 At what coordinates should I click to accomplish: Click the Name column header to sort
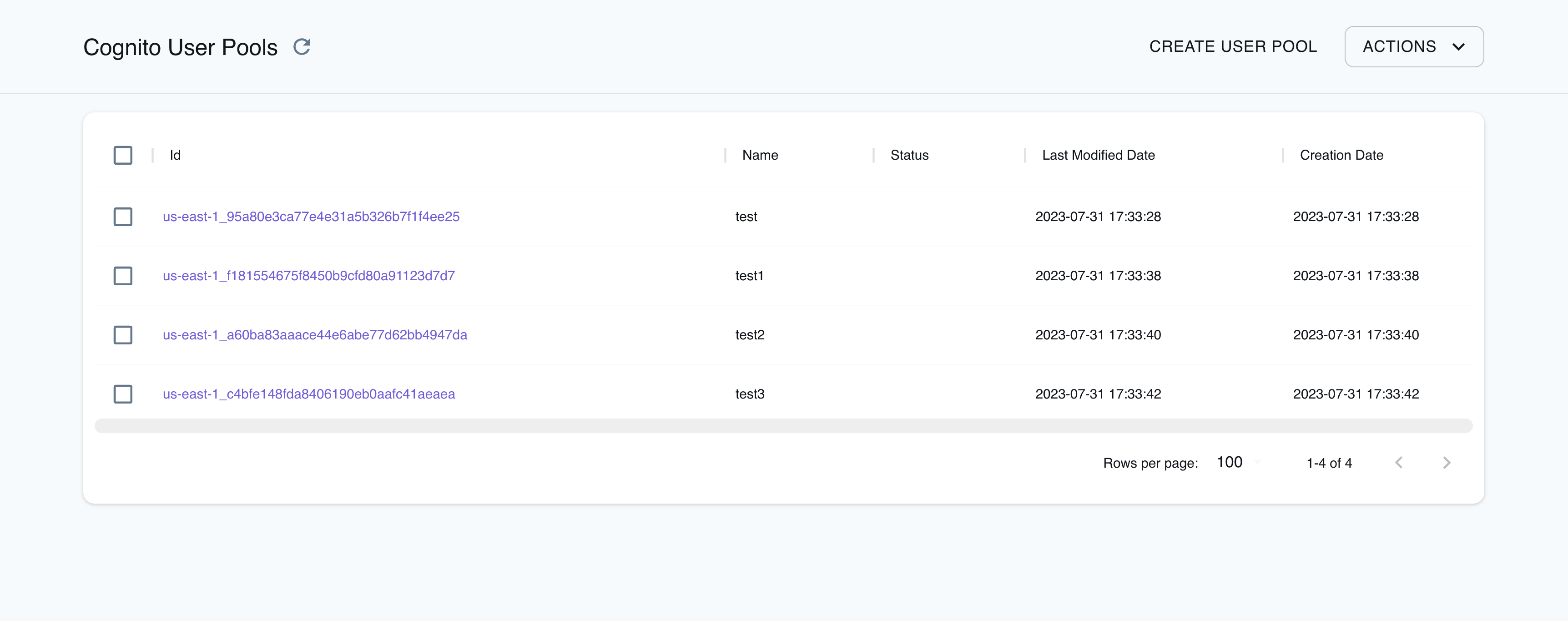pyautogui.click(x=759, y=155)
